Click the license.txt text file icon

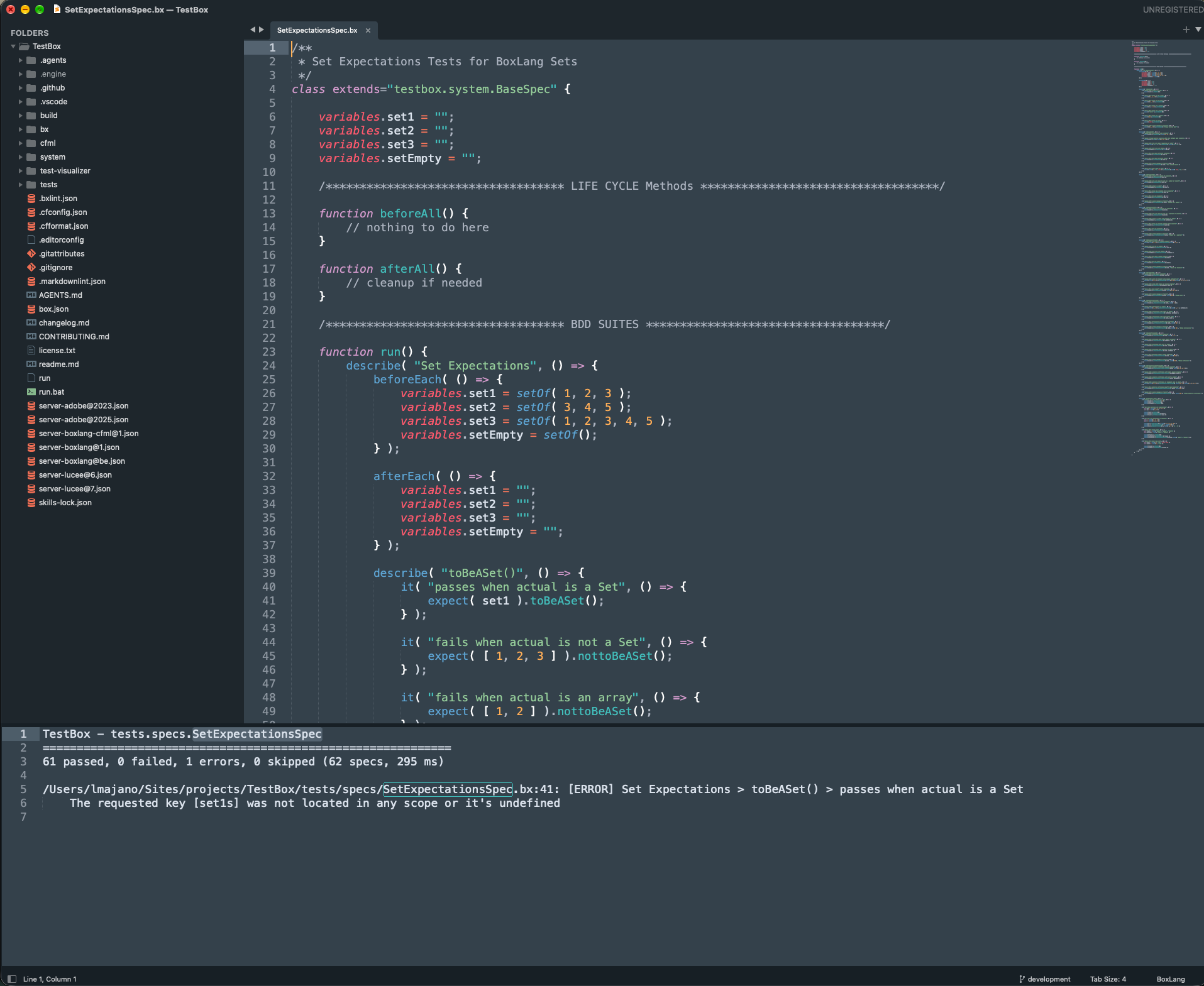click(x=31, y=351)
